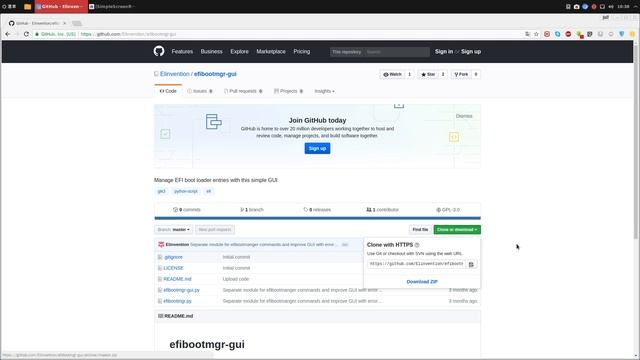Click the blue Sign up button in banner
The width and height of the screenshot is (640, 360).
click(317, 148)
